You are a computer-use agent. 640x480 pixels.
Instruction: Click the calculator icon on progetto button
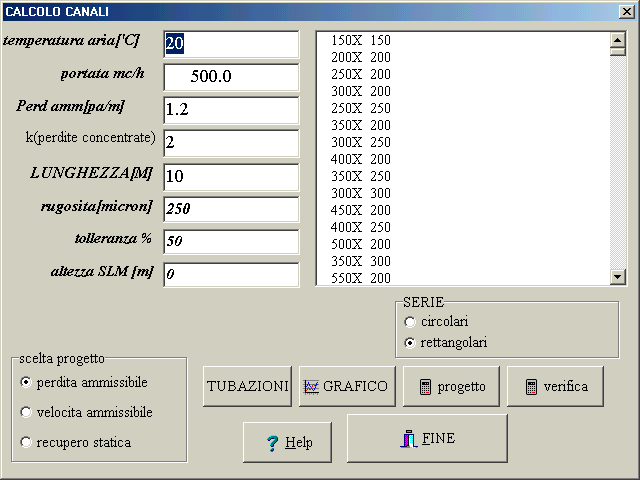tap(425, 387)
